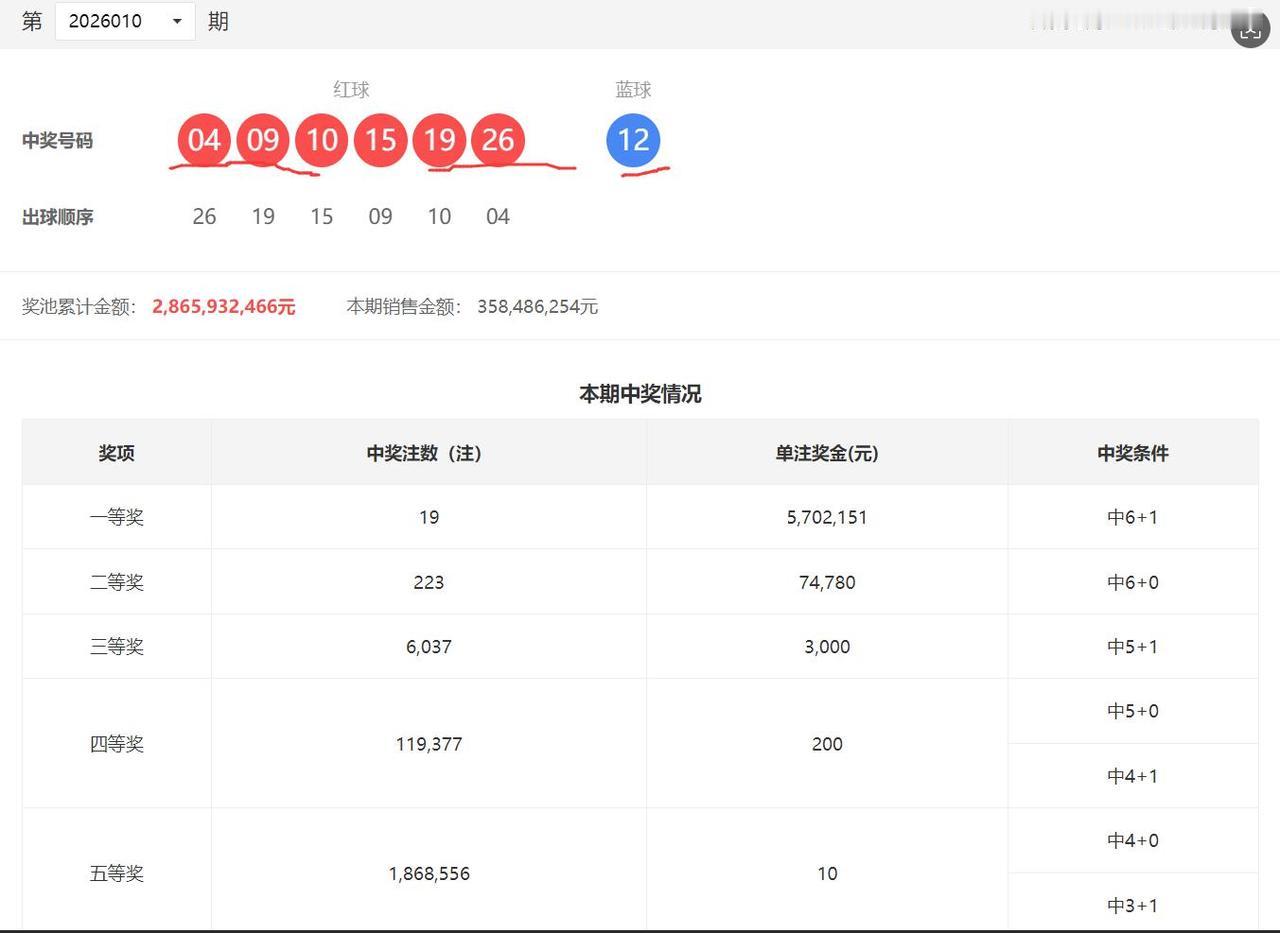This screenshot has width=1280, height=933.
Task: Select the red ball 19
Action: point(439,140)
